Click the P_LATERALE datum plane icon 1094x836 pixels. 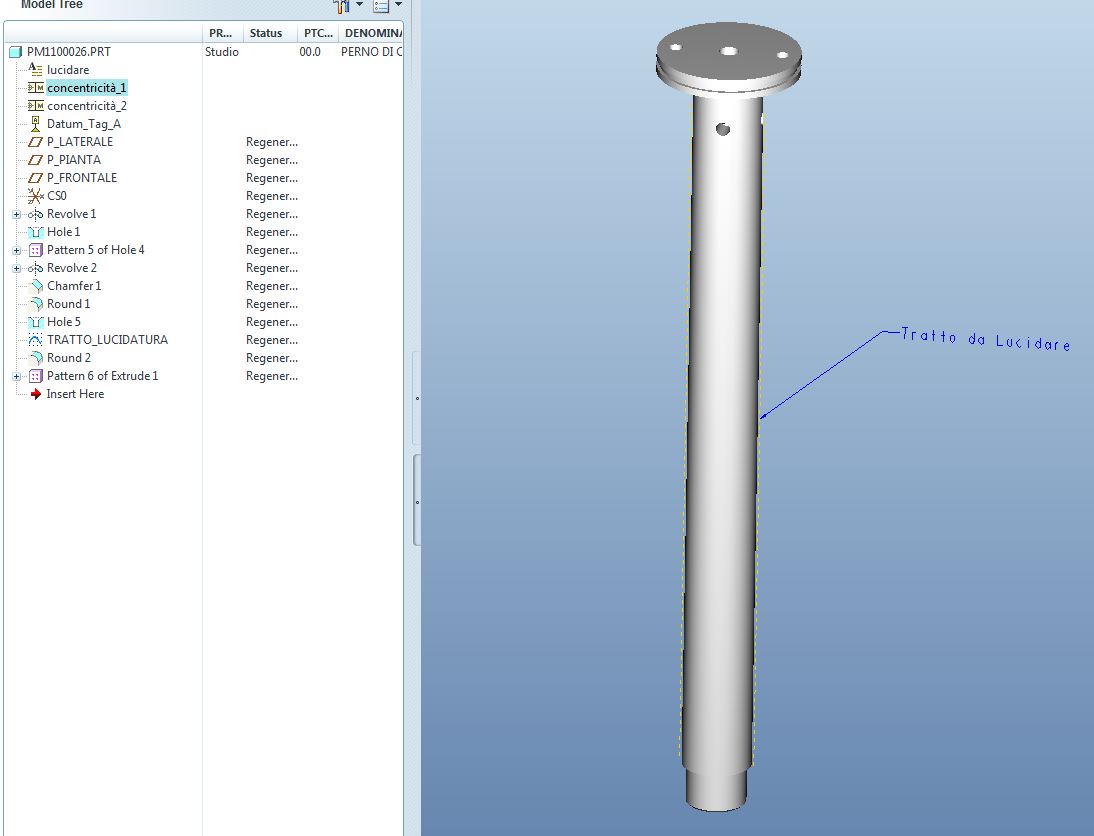coord(36,142)
